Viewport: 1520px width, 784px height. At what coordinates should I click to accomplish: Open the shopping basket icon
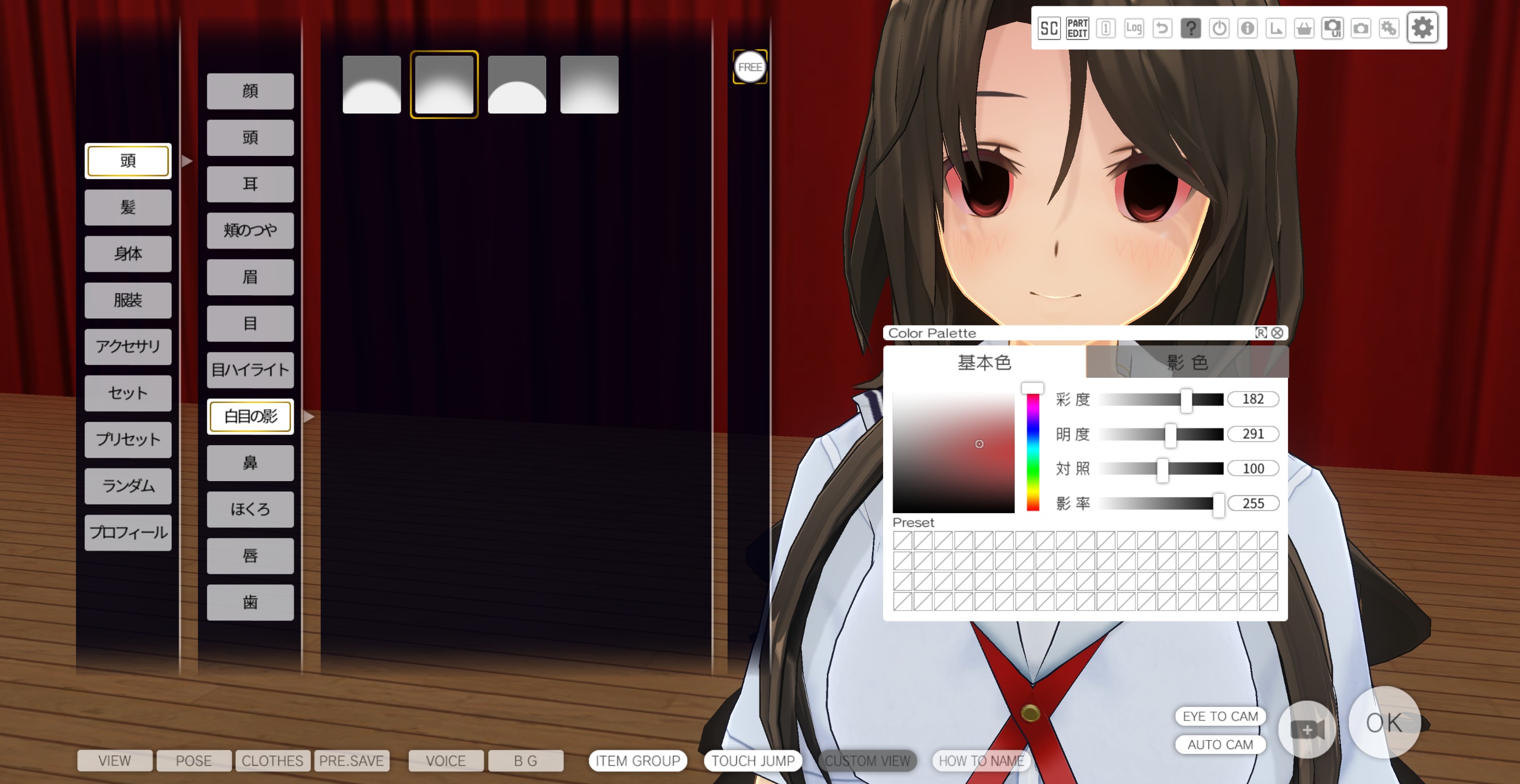point(1304,28)
